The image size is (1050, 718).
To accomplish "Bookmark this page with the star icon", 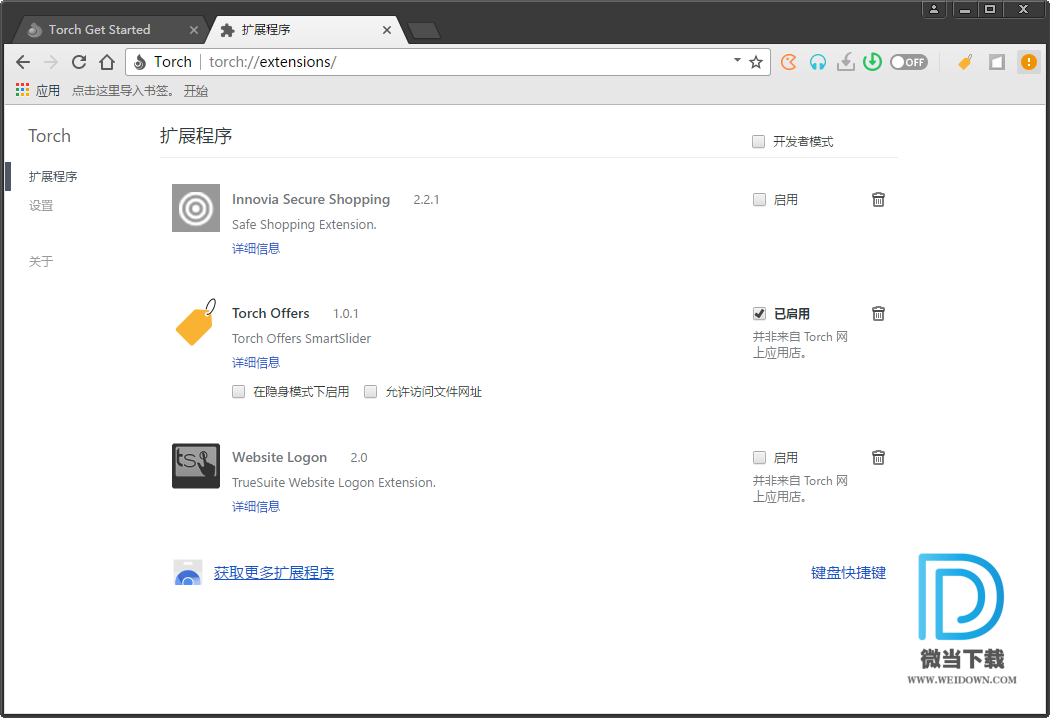I will click(756, 62).
